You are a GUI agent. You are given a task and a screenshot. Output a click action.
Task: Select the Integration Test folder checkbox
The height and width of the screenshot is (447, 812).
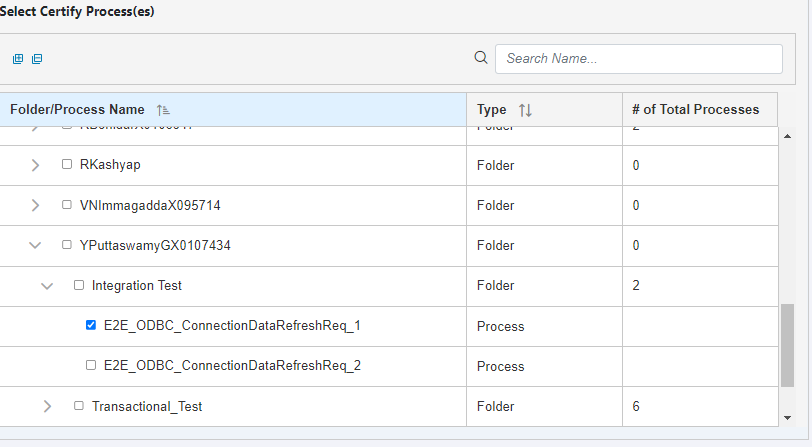pos(79,285)
